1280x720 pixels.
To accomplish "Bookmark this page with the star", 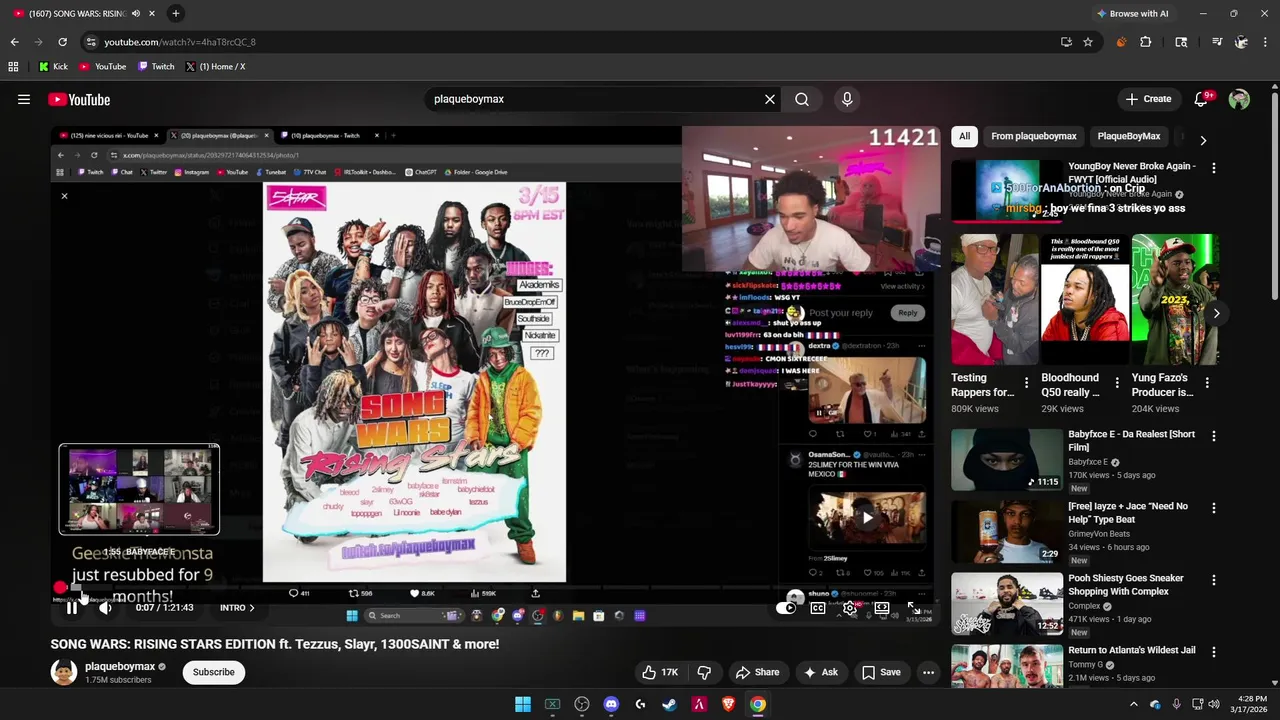I will 1088,42.
